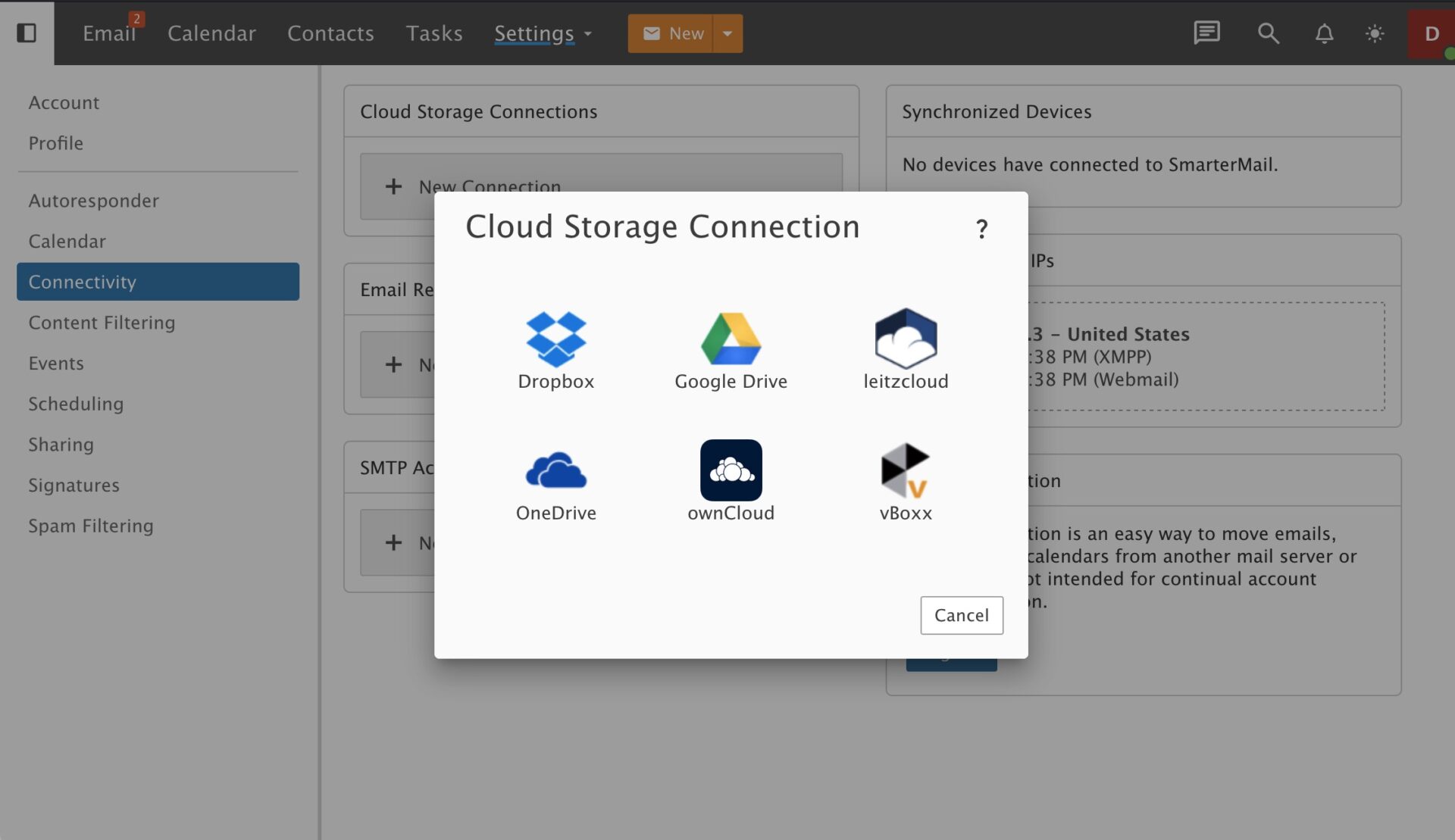Toggle the light/dark theme sun icon

1375,33
